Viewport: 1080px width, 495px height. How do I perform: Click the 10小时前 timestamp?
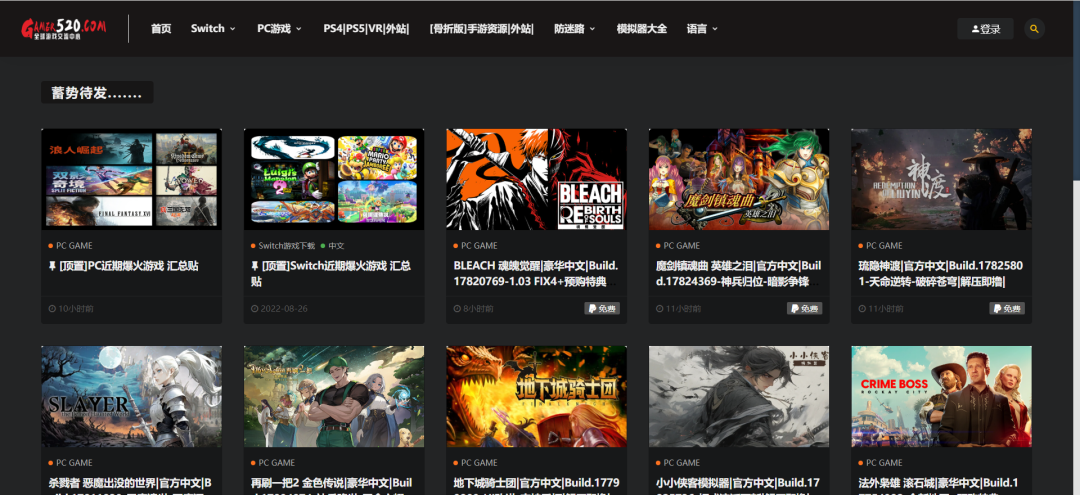[x=71, y=309]
